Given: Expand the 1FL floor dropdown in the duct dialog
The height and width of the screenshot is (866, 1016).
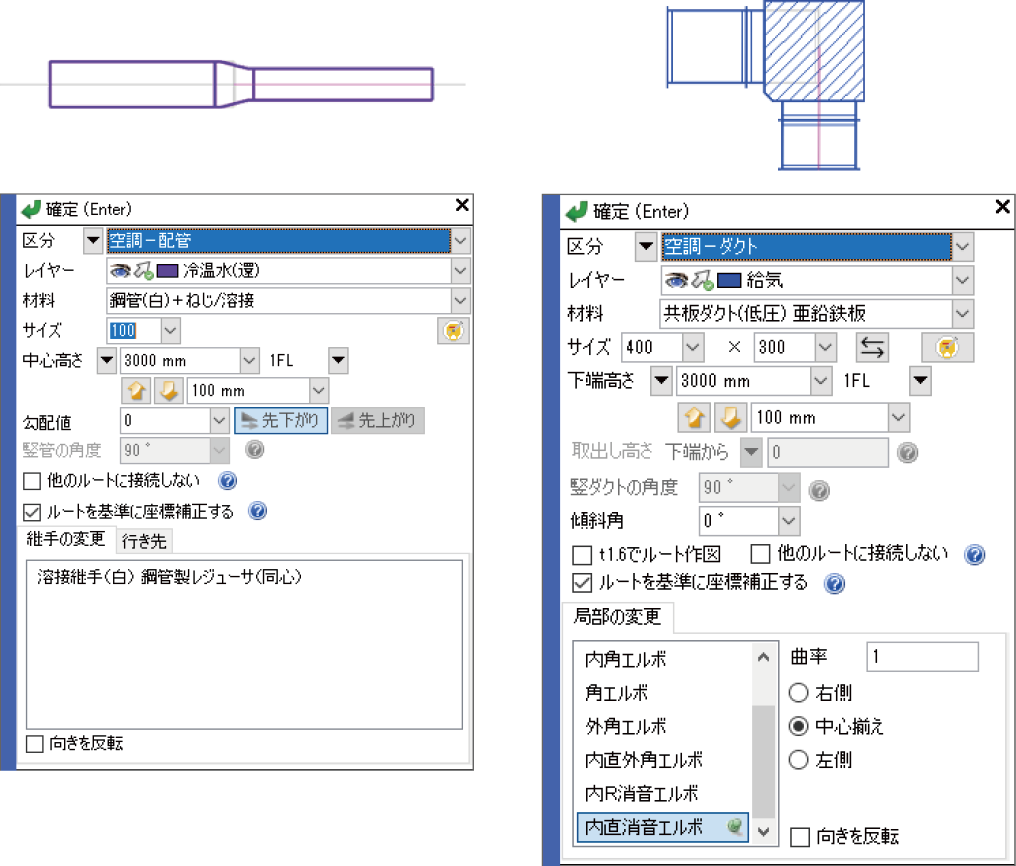Looking at the screenshot, I should (919, 382).
